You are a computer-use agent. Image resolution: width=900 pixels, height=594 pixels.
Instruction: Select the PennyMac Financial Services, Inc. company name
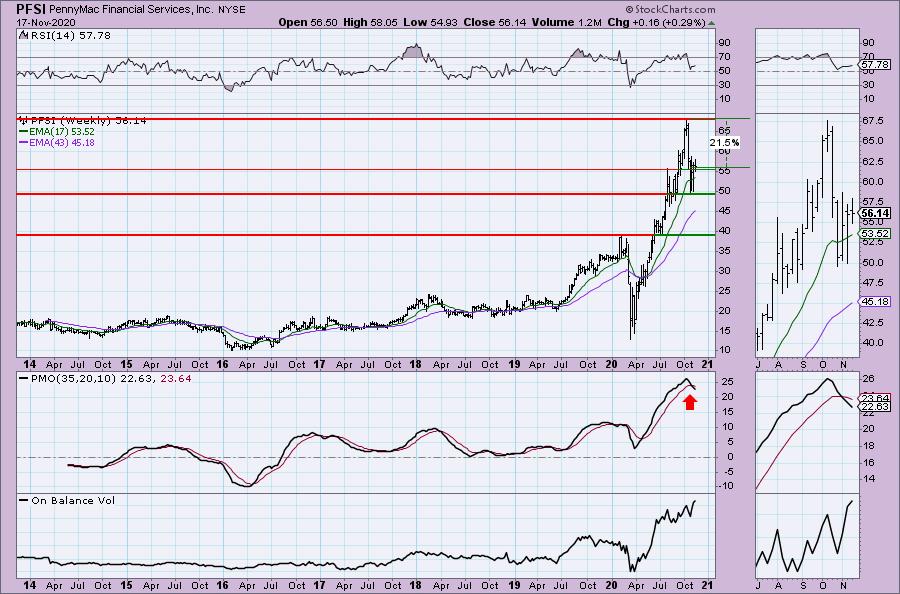(x=130, y=9)
